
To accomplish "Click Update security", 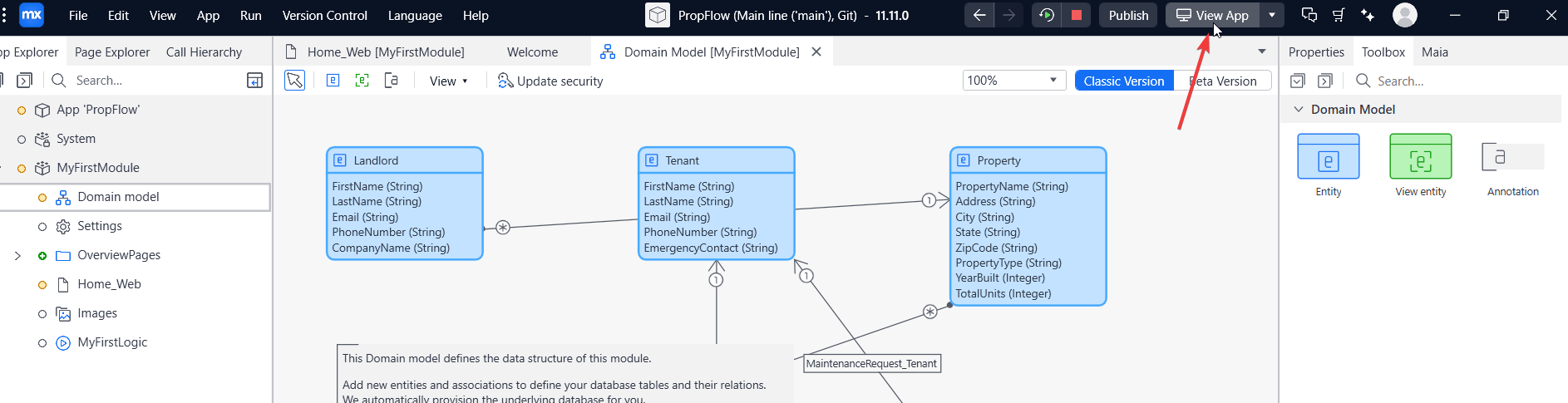I will [x=550, y=81].
